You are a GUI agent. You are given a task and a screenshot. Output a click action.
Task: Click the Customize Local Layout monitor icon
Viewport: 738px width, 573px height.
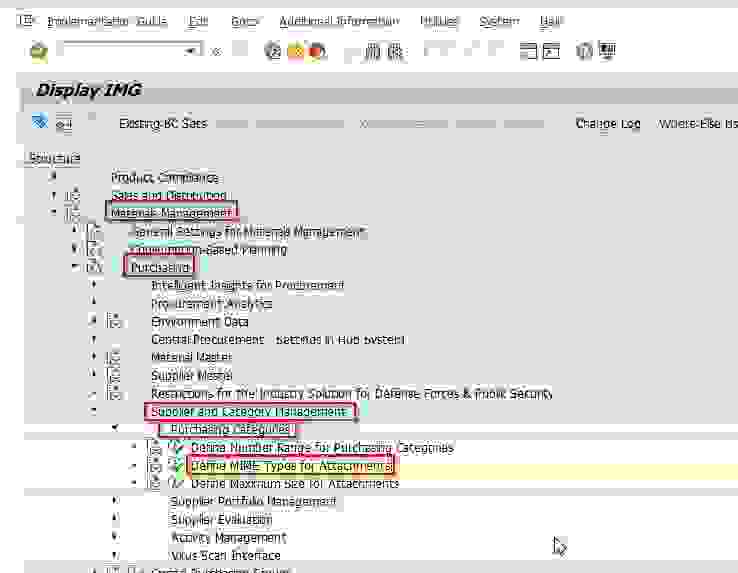(x=608, y=51)
